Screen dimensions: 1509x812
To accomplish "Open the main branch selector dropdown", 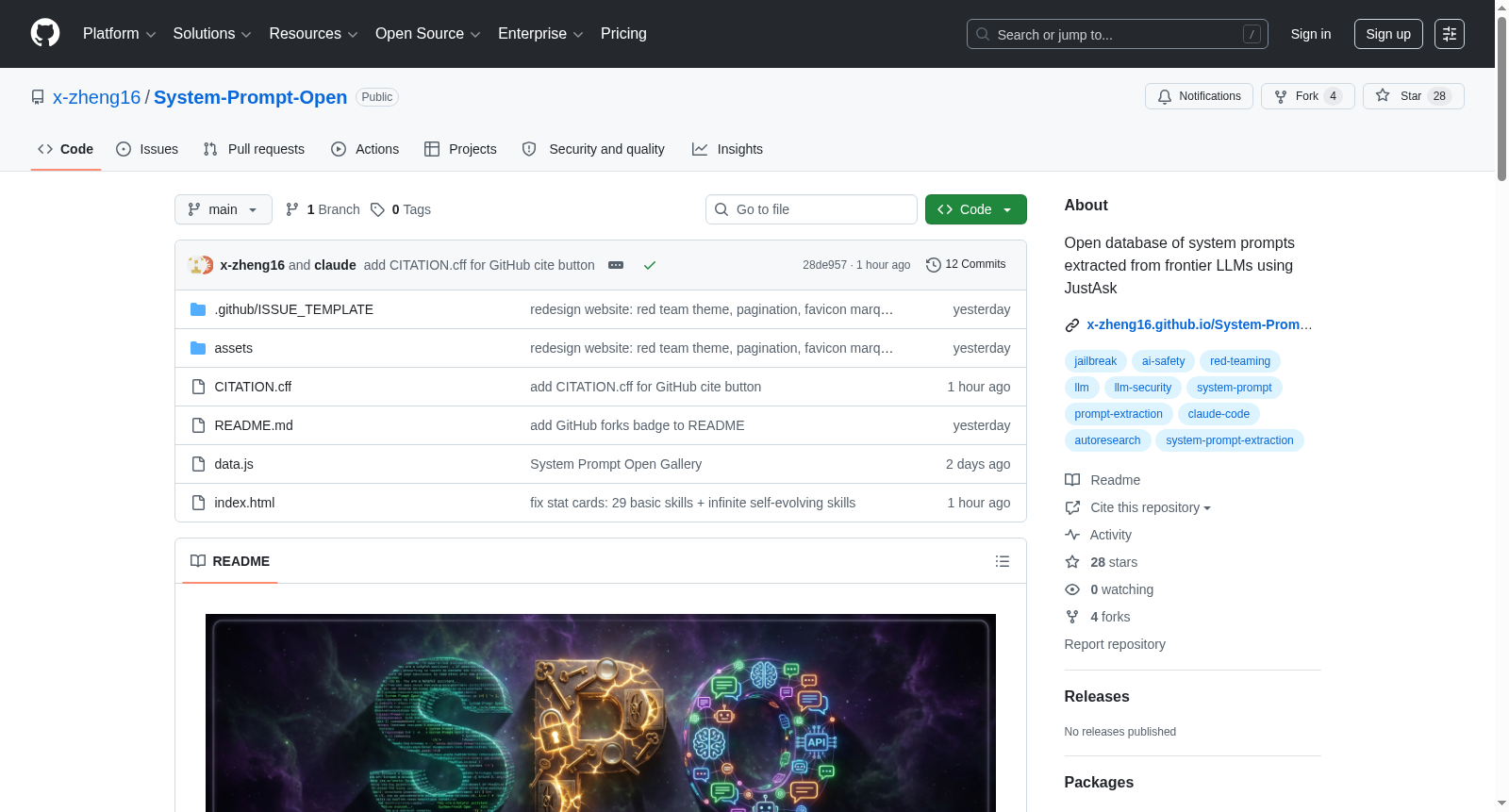I will pyautogui.click(x=224, y=209).
